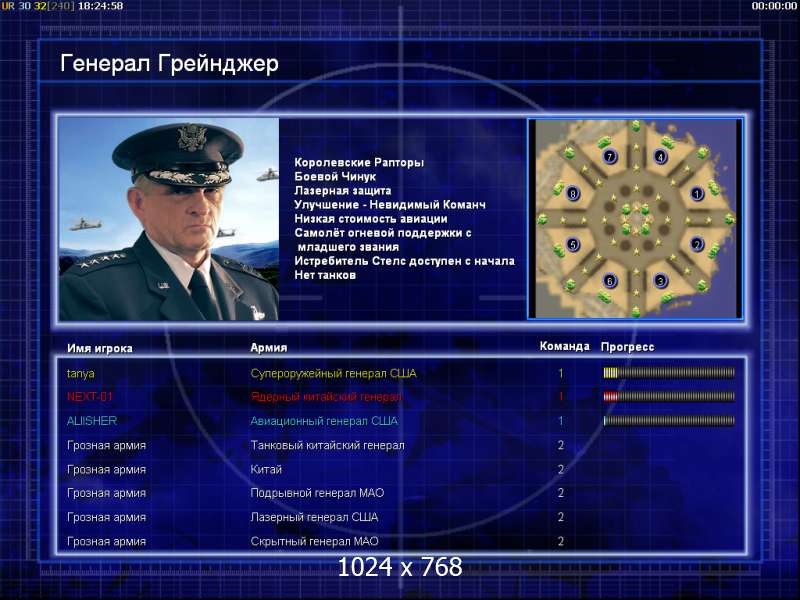The width and height of the screenshot is (800, 600).
Task: Click team number in NEXT-01's row
Action: tap(561, 396)
